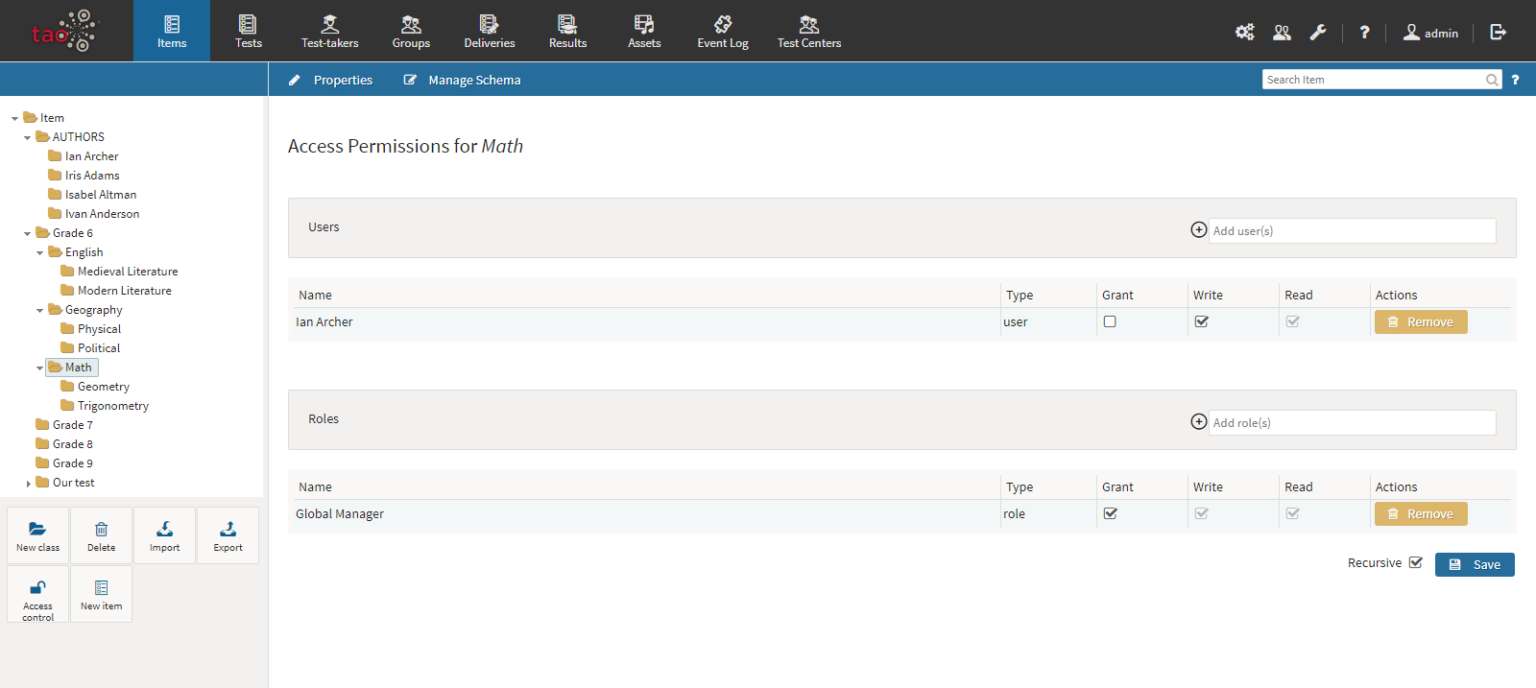Open settings via the gears icon
This screenshot has width=1536, height=688.
coord(1244,32)
